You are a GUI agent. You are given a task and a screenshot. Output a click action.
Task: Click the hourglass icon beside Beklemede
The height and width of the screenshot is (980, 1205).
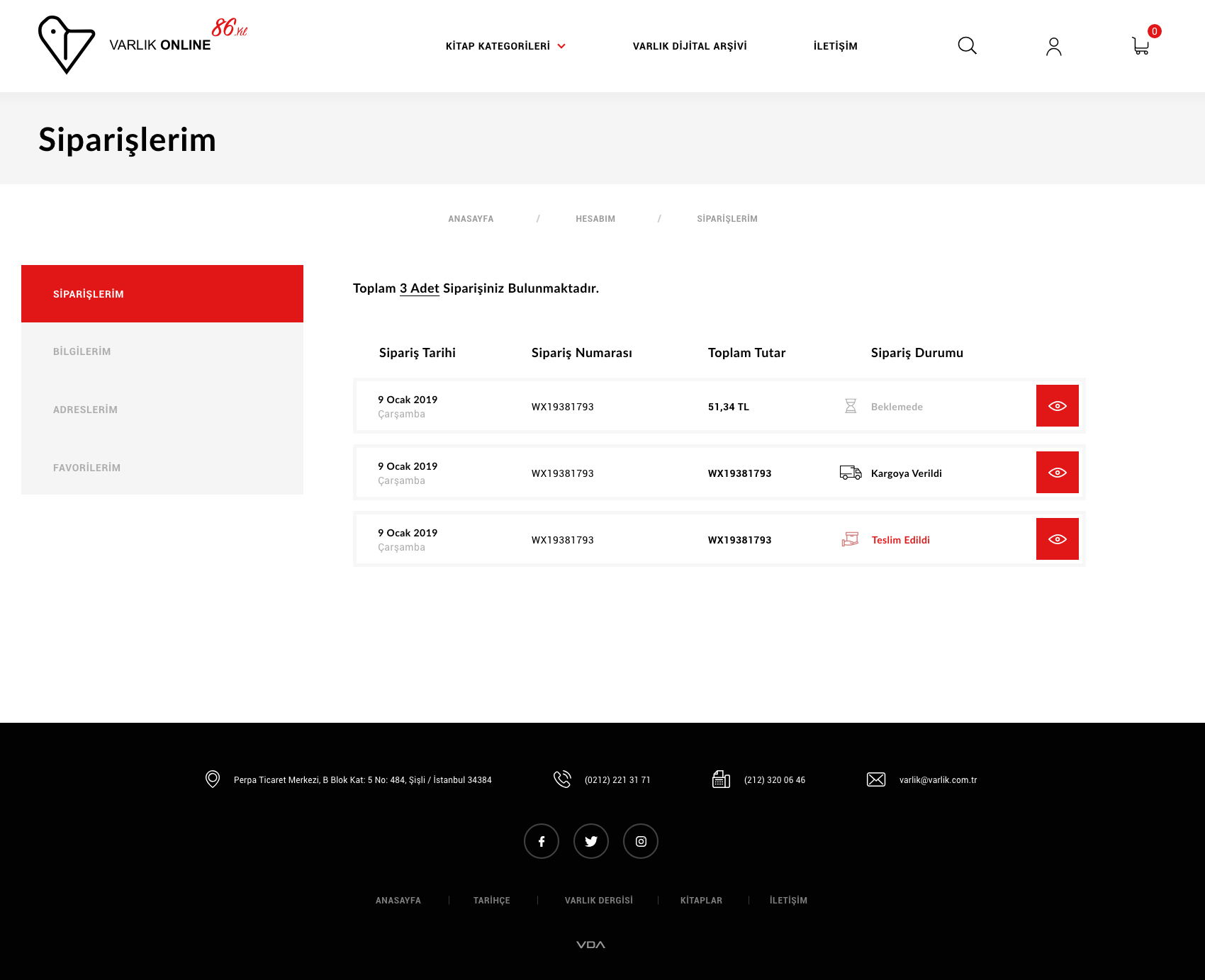(x=851, y=406)
